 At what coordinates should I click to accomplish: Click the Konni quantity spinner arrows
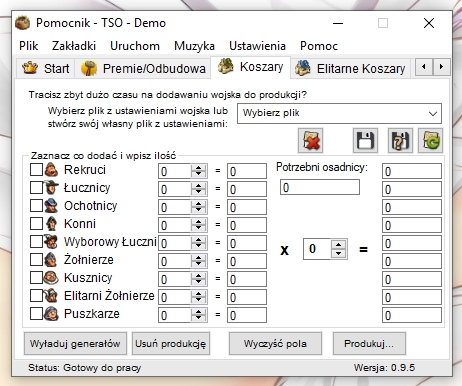tap(199, 225)
